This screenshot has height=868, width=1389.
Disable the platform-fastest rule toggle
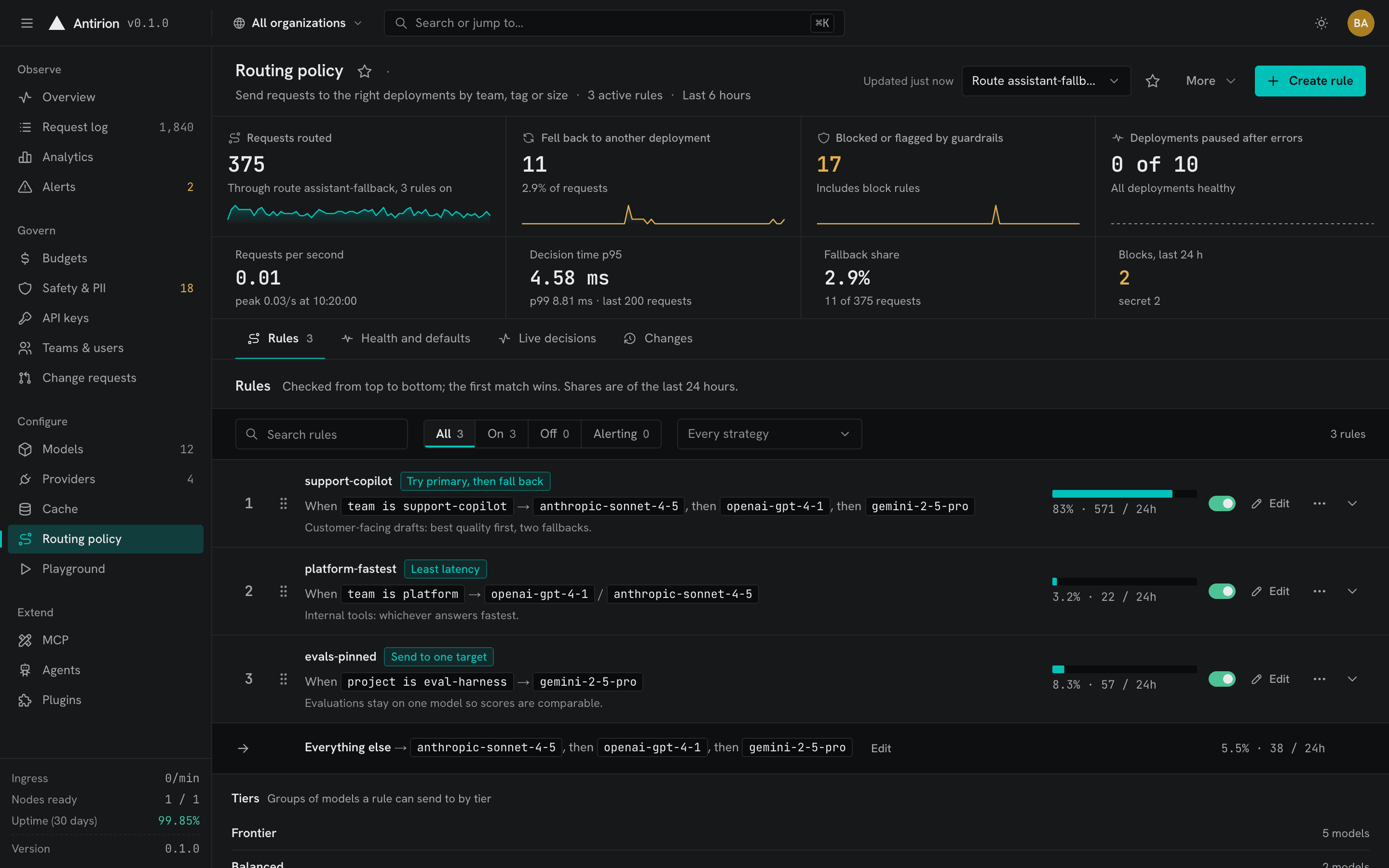[1221, 591]
